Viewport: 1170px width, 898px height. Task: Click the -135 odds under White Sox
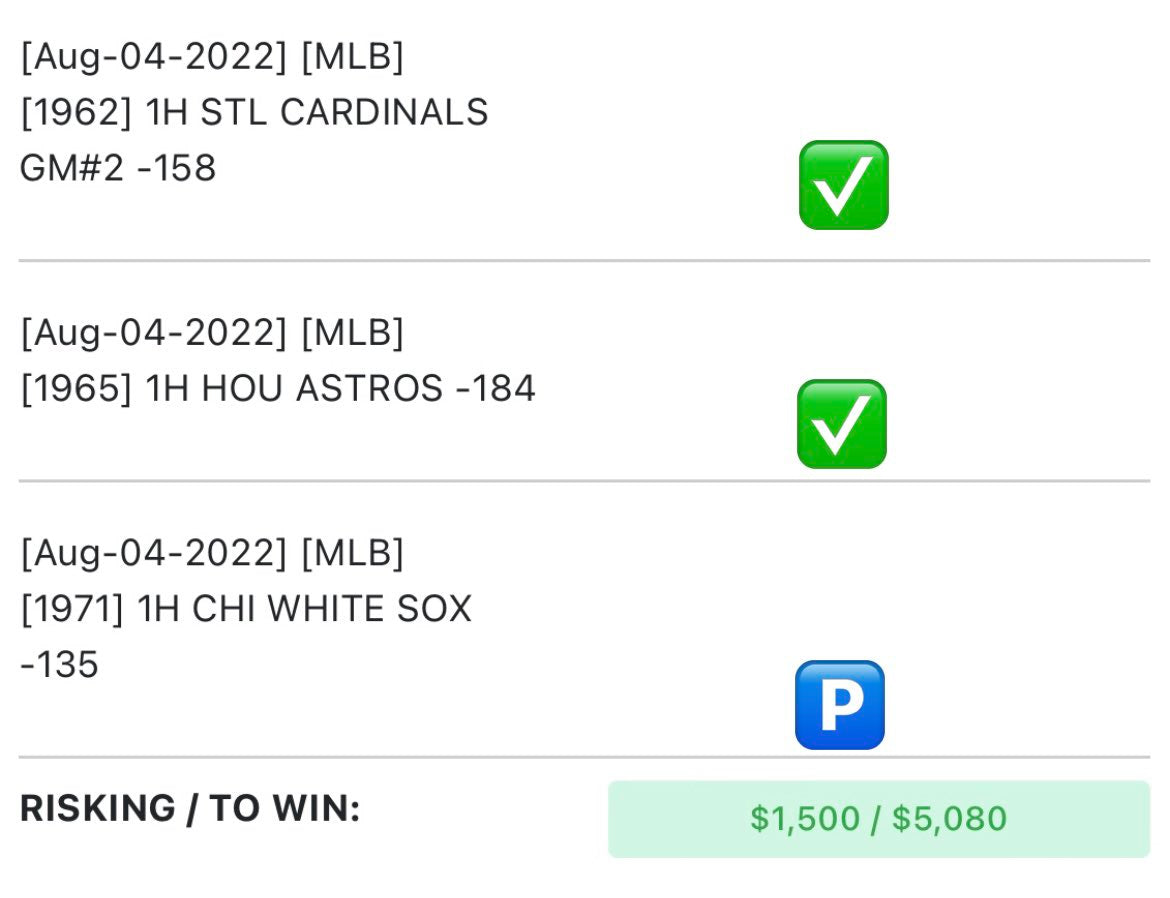(60, 664)
